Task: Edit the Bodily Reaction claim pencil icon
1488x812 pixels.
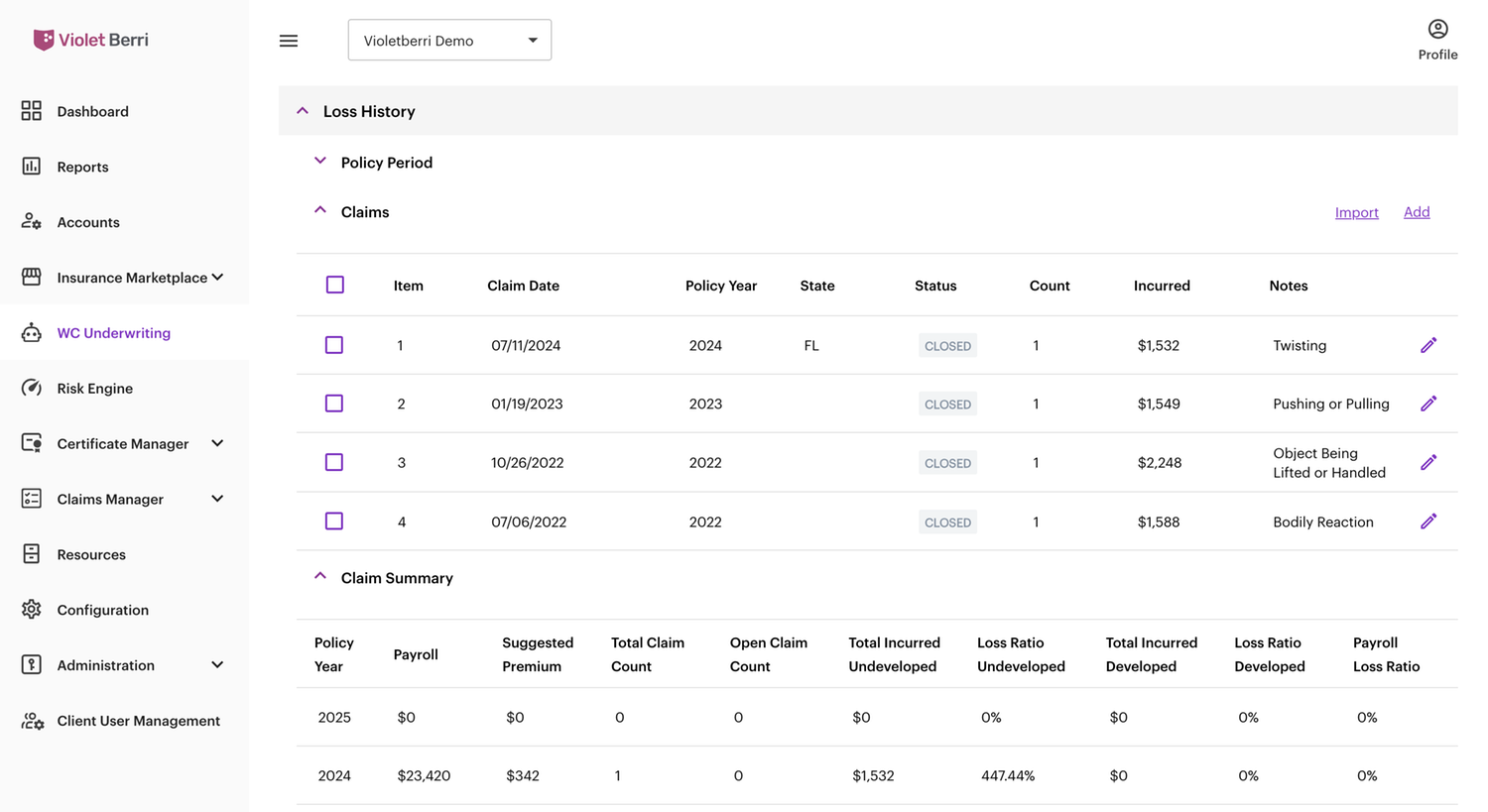Action: tap(1428, 522)
